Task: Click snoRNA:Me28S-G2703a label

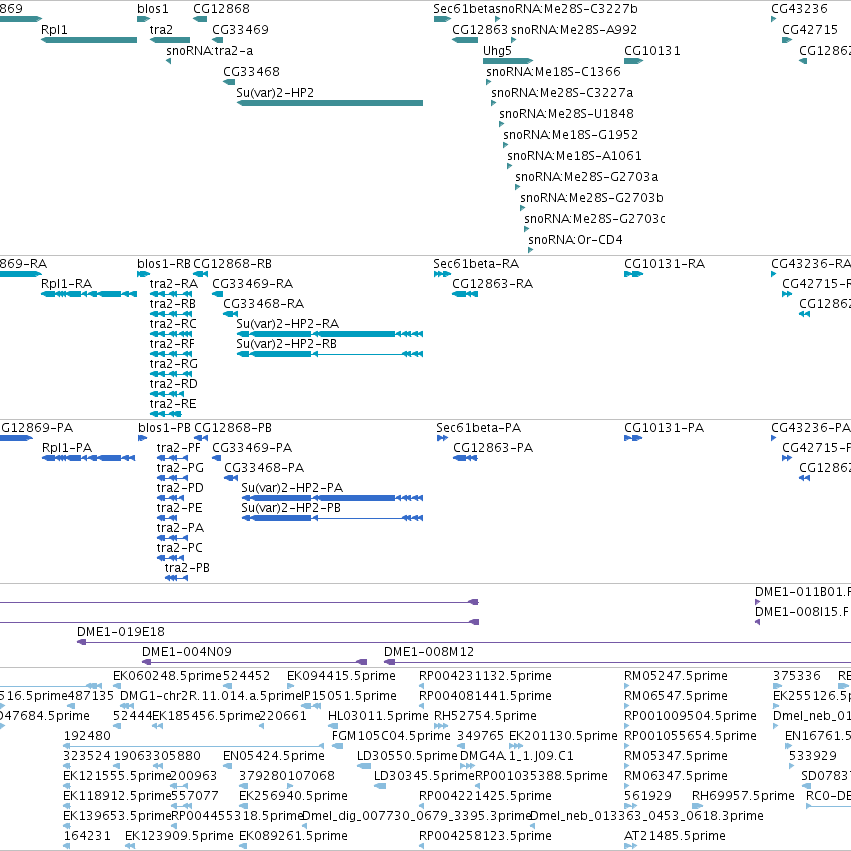Action: tap(587, 177)
